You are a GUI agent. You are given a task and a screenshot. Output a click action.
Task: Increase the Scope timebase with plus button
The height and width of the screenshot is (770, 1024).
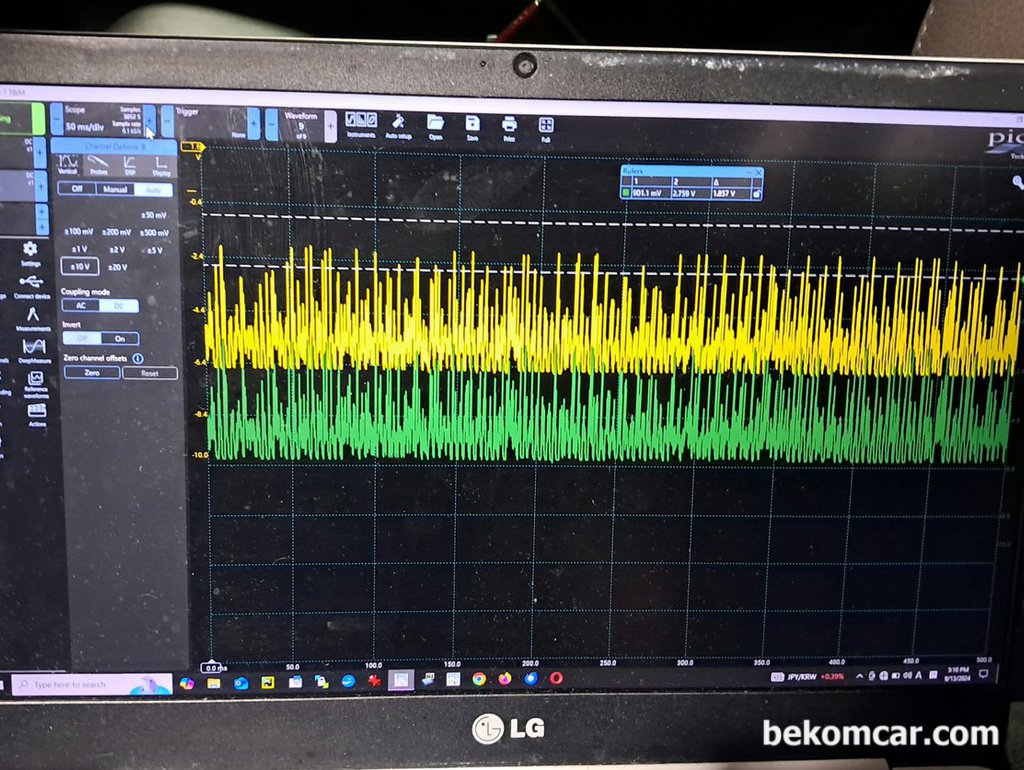(x=150, y=120)
